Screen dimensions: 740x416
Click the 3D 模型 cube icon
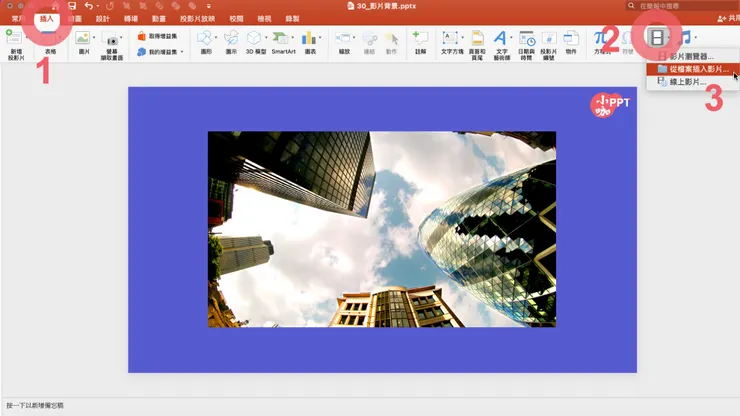coord(254,38)
